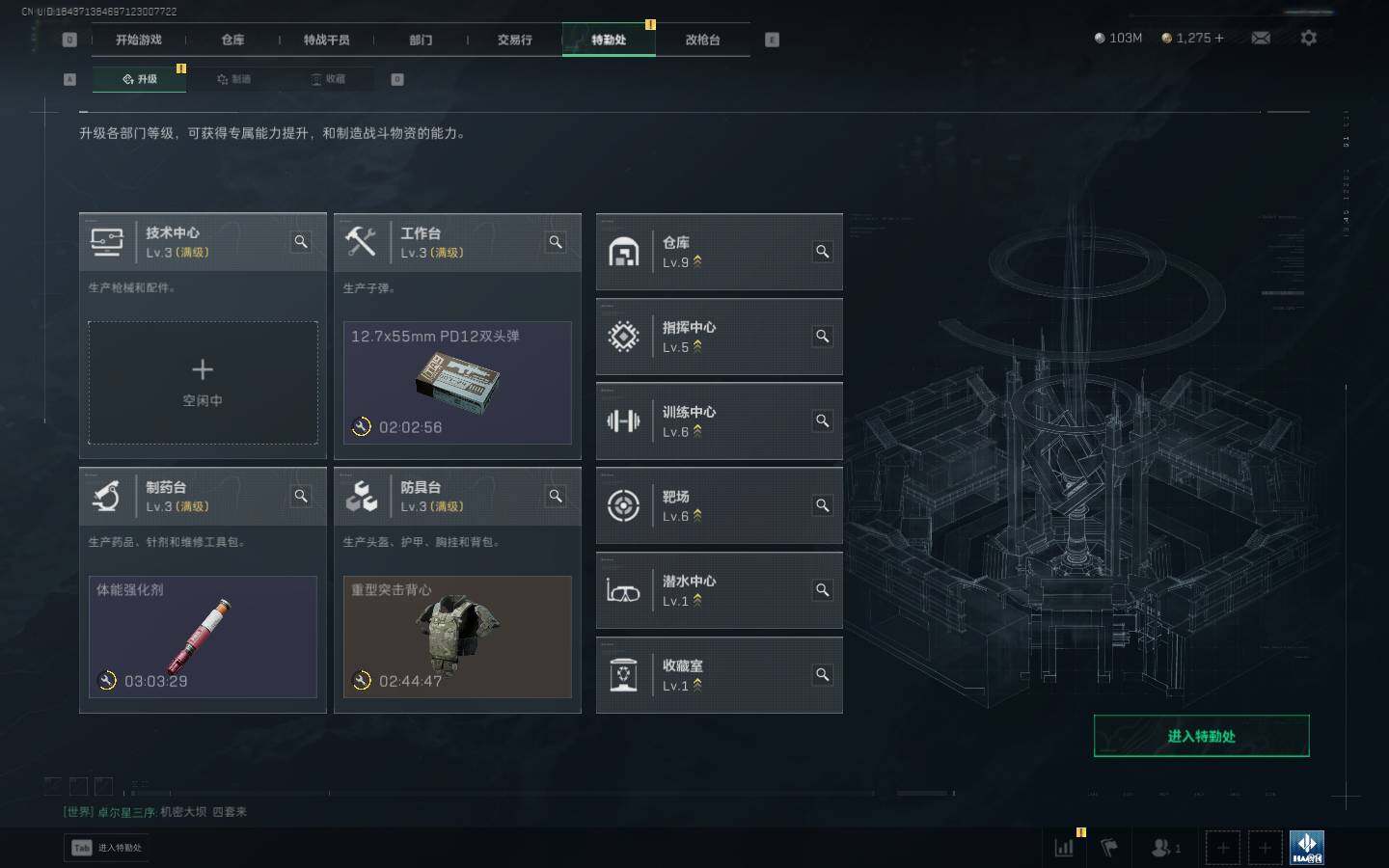Screen dimensions: 1389x868
Task: Click magnifier icon on 技术中心 card
Action: click(301, 242)
